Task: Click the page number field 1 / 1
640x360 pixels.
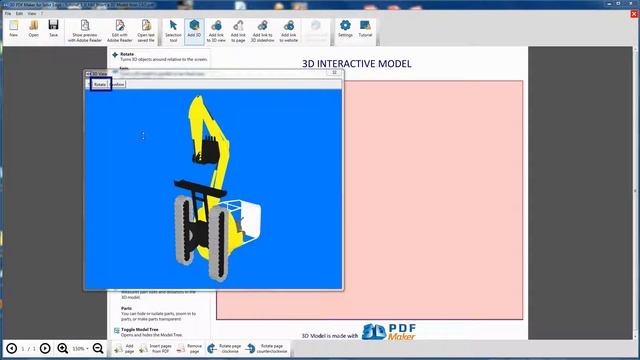Action: click(28, 349)
